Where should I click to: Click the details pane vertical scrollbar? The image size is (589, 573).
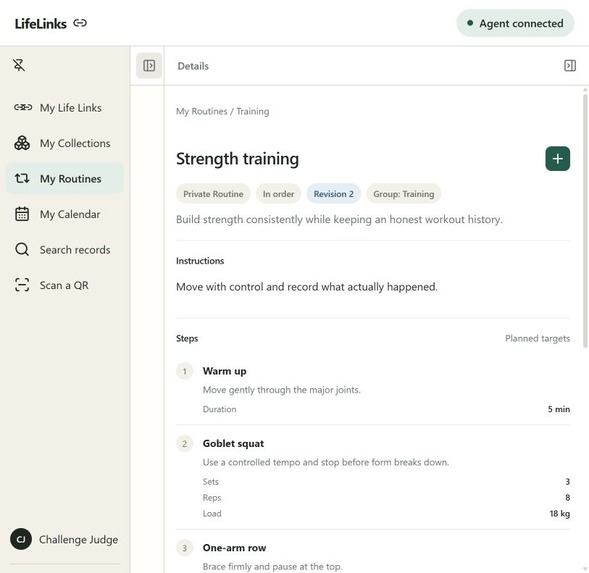tap(585, 221)
